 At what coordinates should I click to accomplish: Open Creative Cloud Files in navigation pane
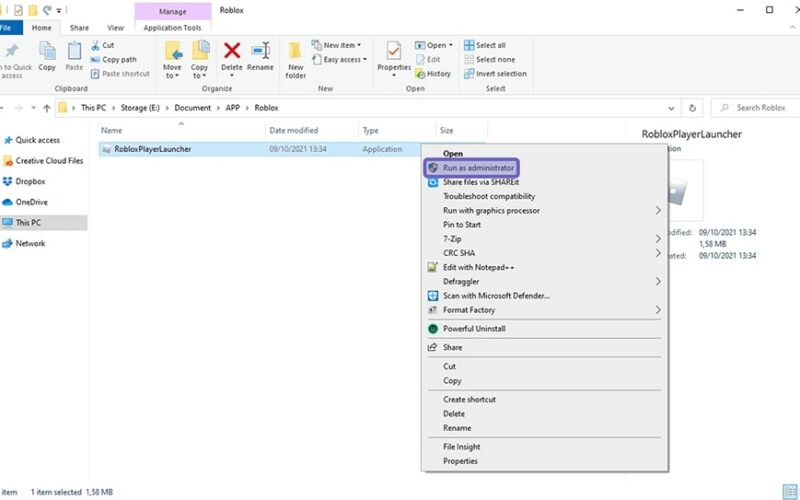point(43,161)
